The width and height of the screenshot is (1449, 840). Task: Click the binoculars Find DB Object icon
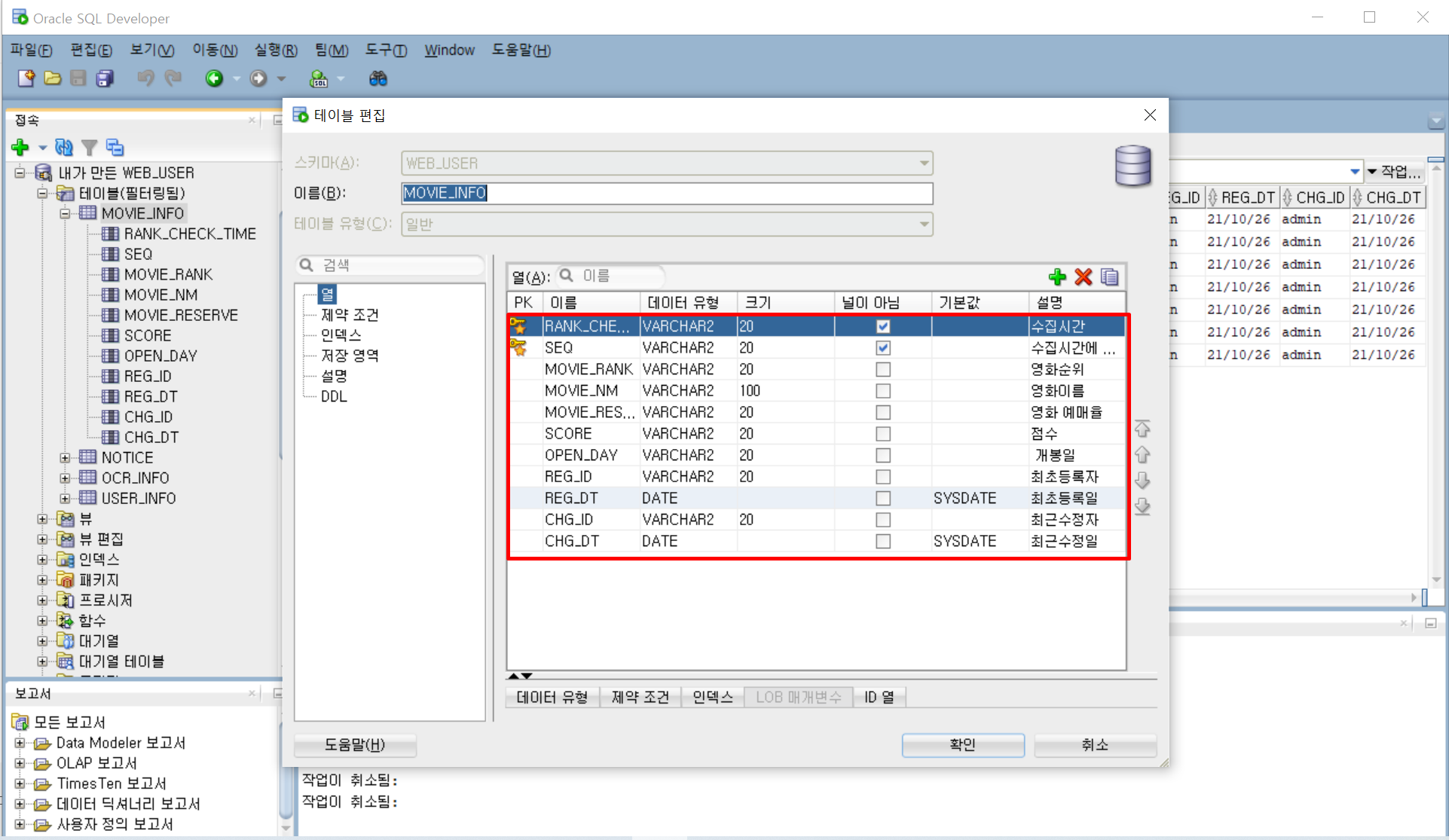[378, 78]
